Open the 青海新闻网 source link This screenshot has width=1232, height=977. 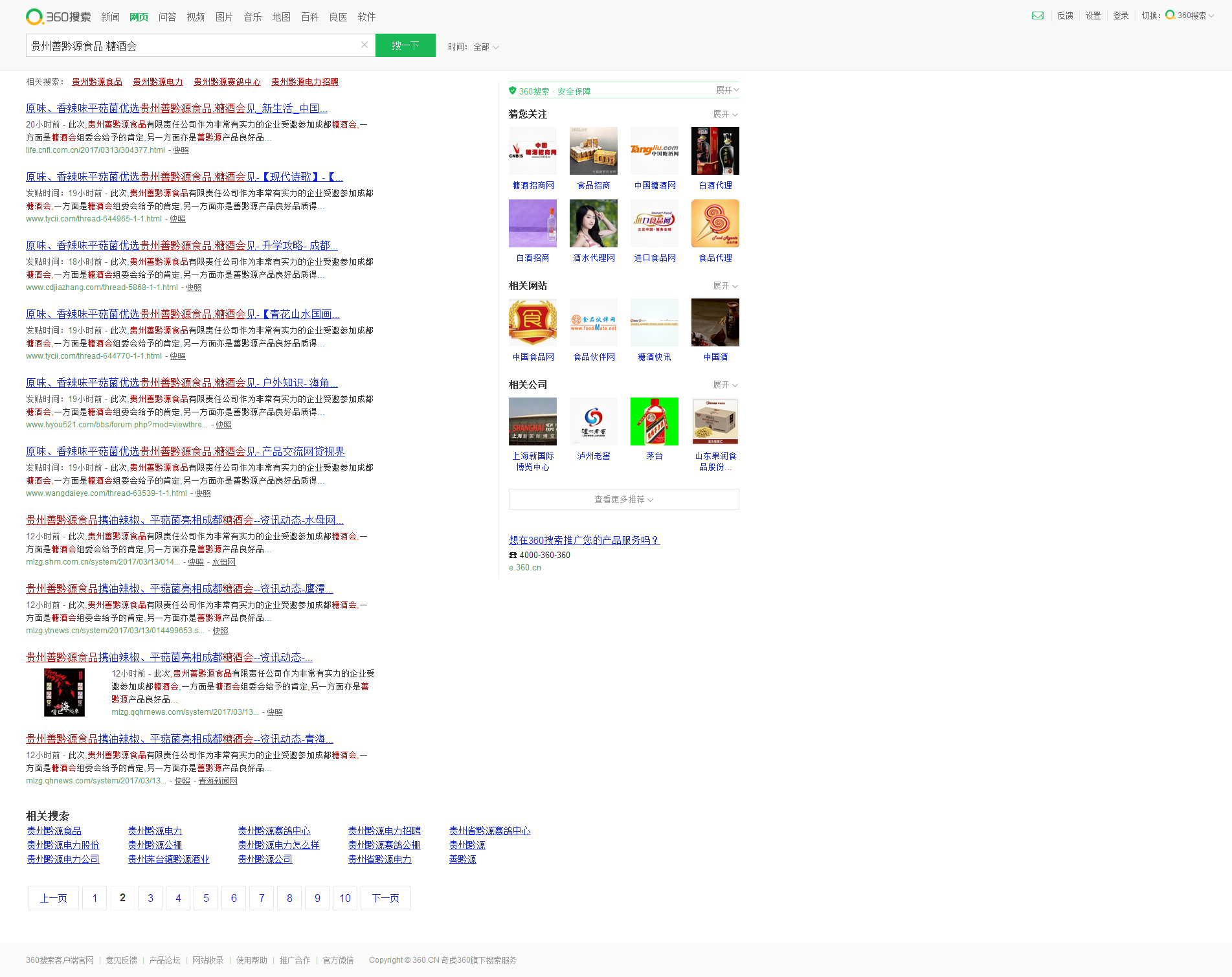pyautogui.click(x=218, y=781)
